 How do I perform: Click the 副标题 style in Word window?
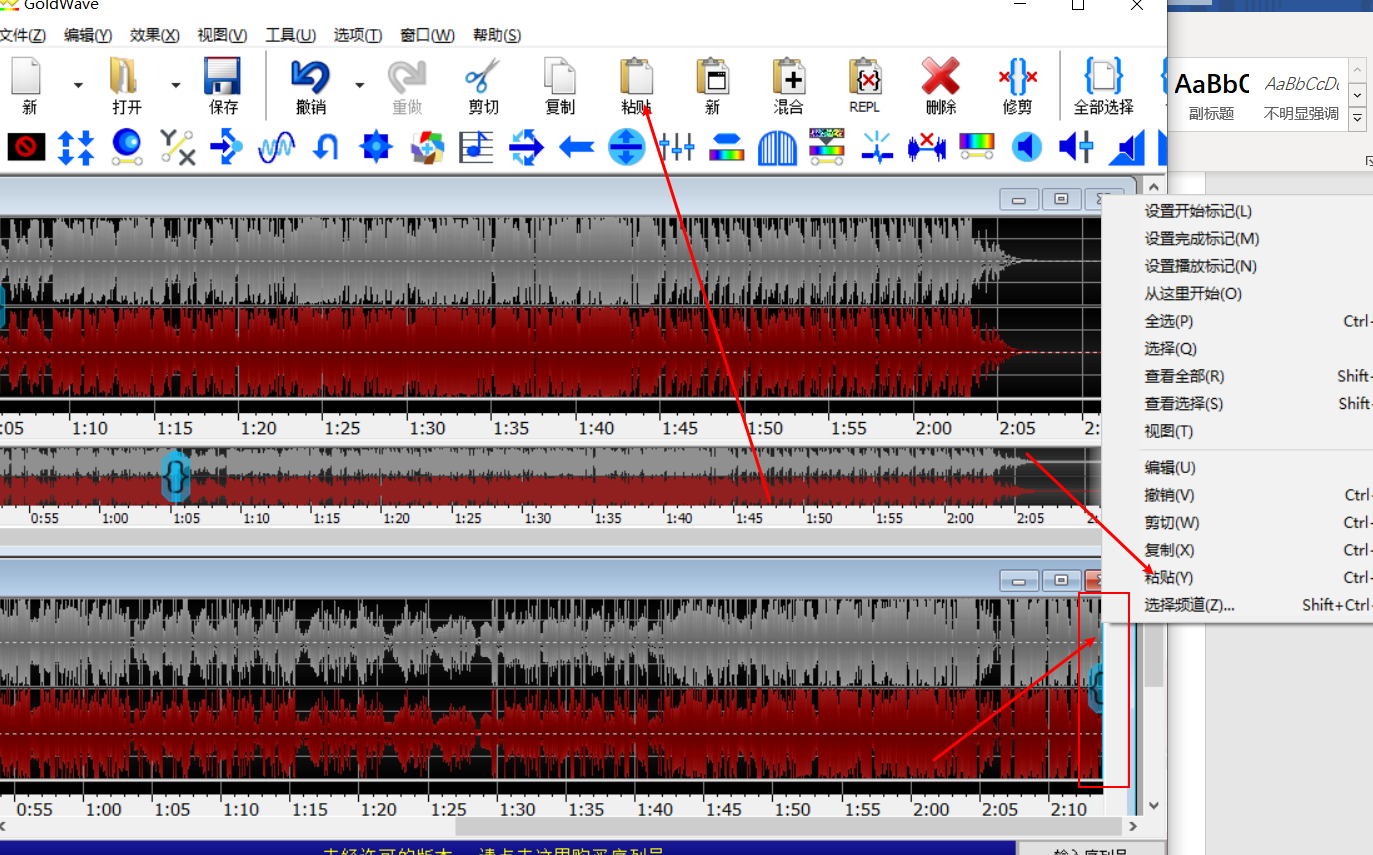pos(1211,95)
